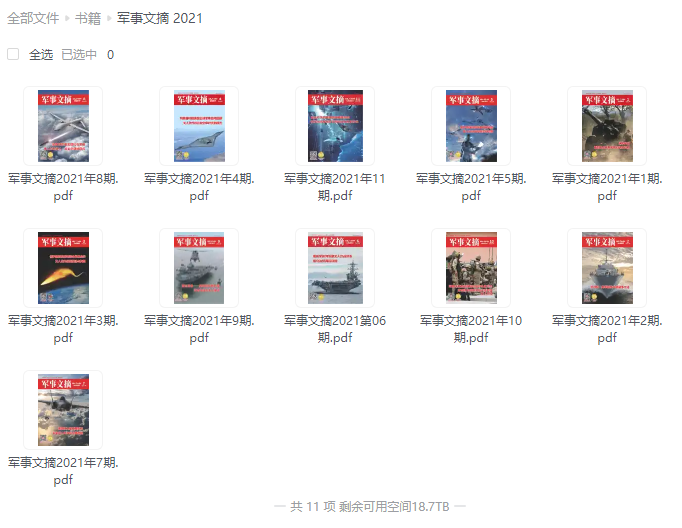Go to 全部文件 in breadcrumb
The image size is (682, 528).
[x=33, y=18]
